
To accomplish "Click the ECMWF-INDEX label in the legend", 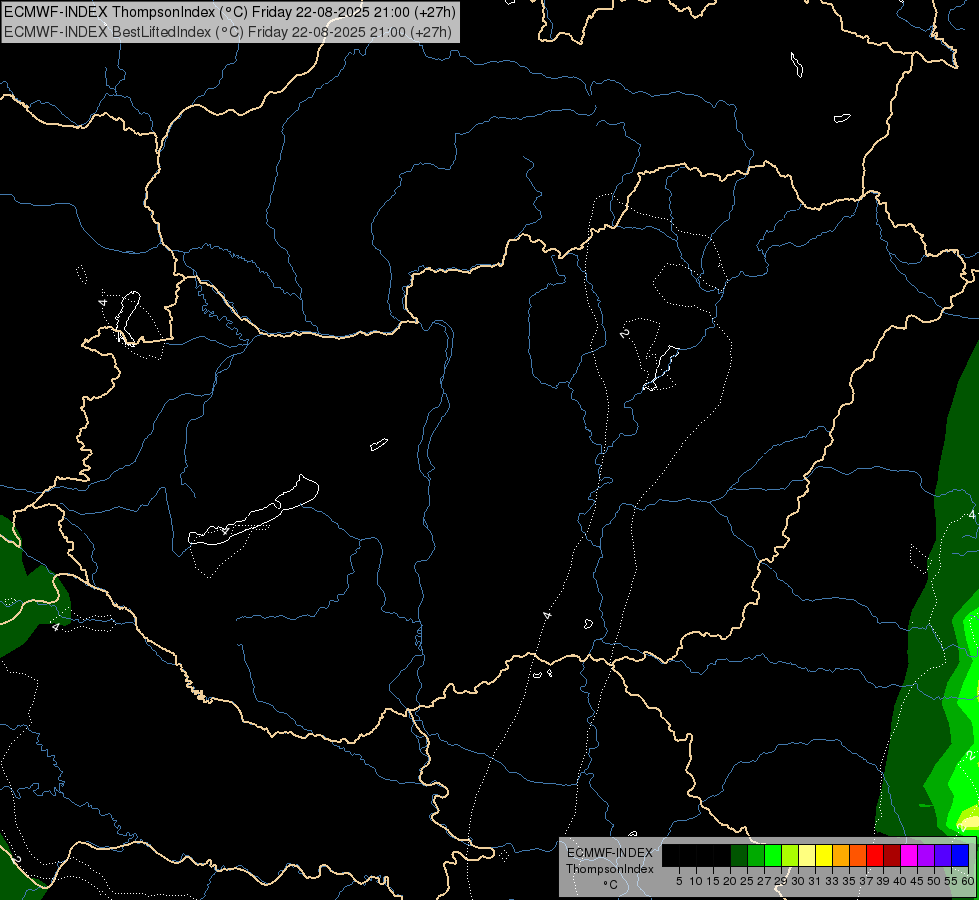I will [x=610, y=853].
